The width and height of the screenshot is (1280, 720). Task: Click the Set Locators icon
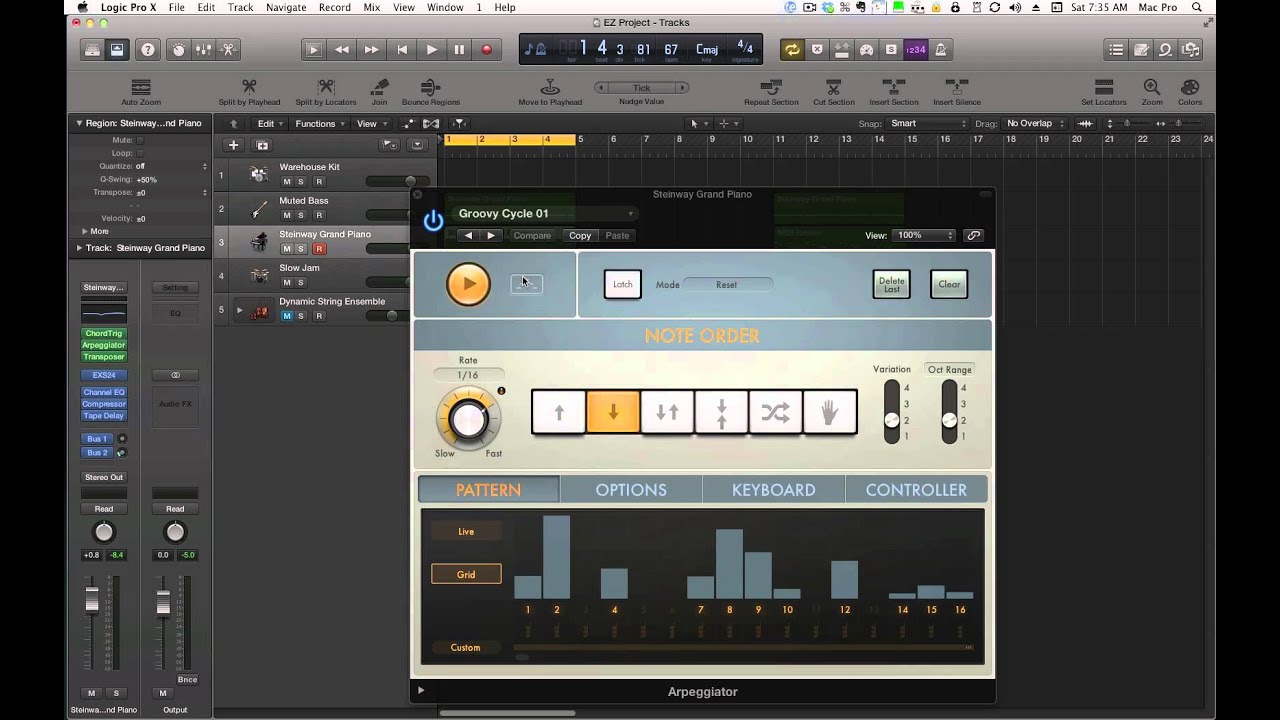click(1104, 88)
